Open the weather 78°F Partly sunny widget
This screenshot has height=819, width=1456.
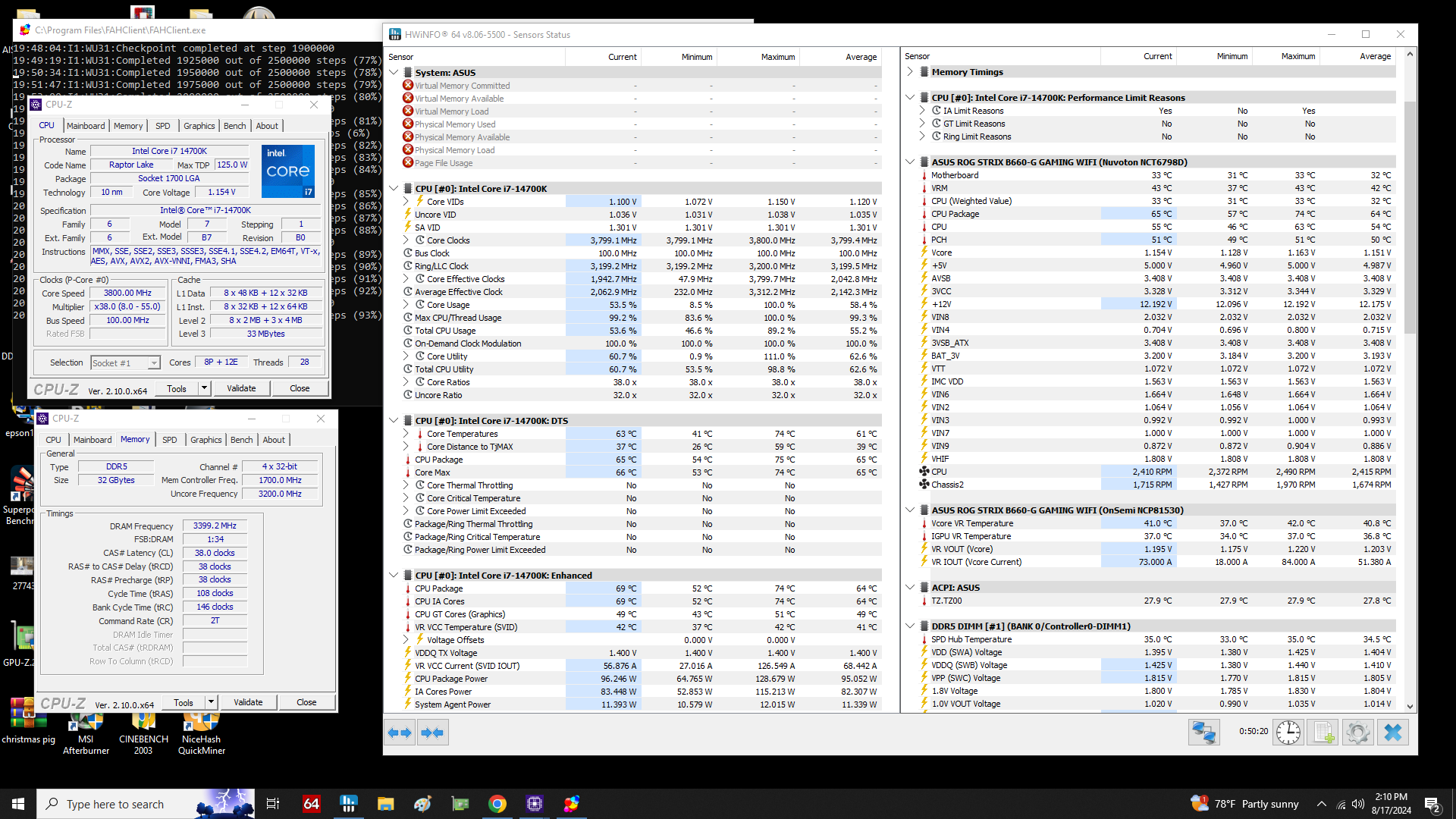pos(1244,804)
